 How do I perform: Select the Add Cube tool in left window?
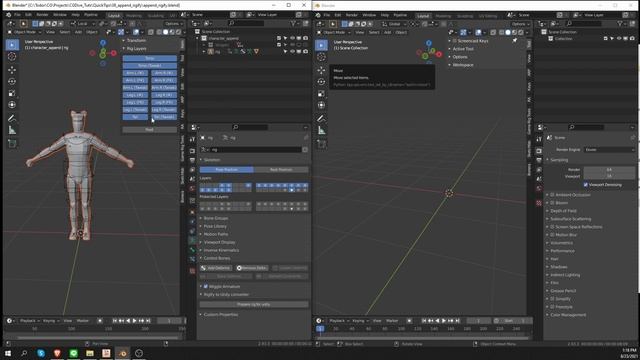click(x=12, y=144)
